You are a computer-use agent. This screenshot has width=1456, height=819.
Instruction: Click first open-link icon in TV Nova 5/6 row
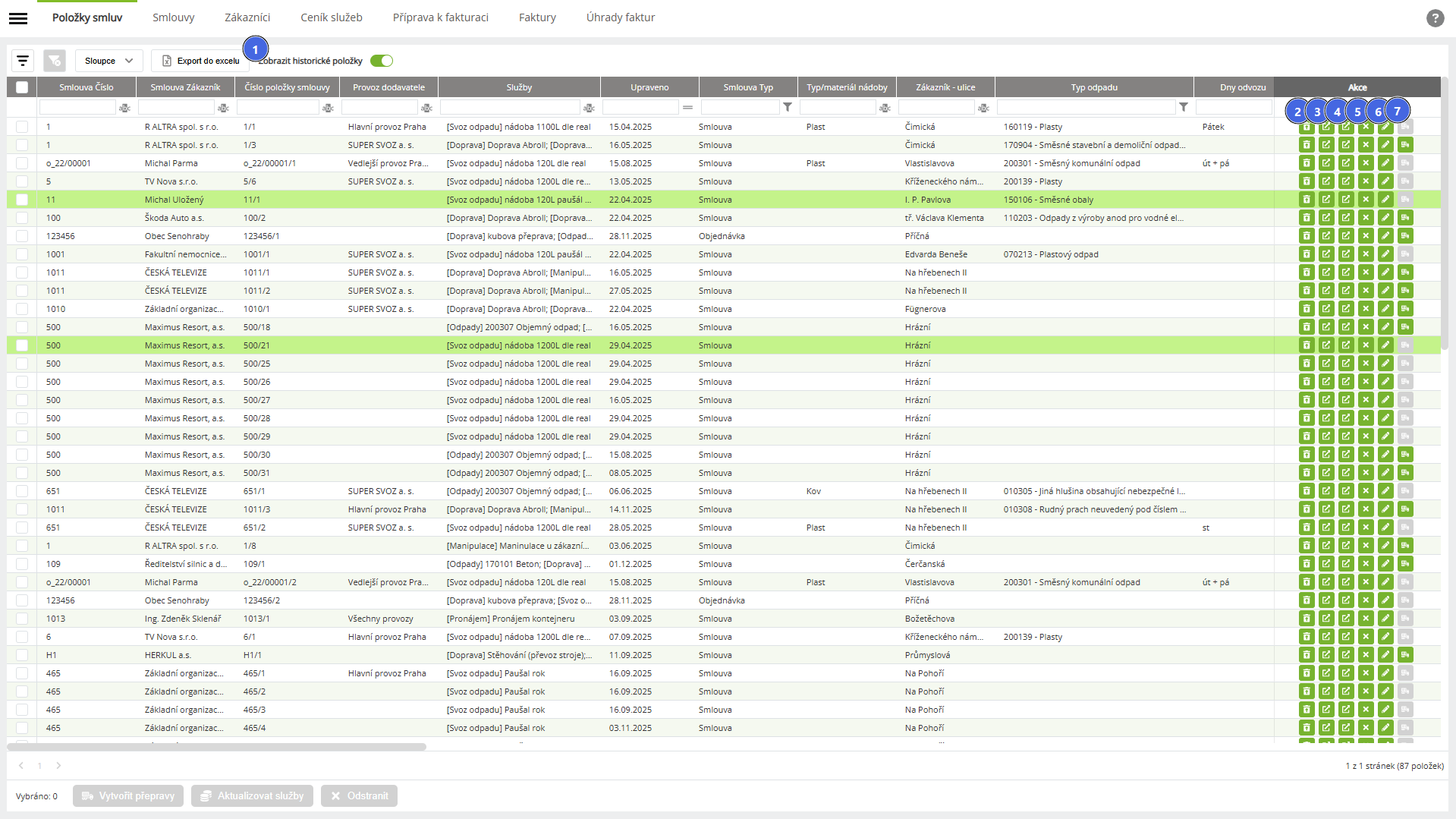click(x=1326, y=181)
